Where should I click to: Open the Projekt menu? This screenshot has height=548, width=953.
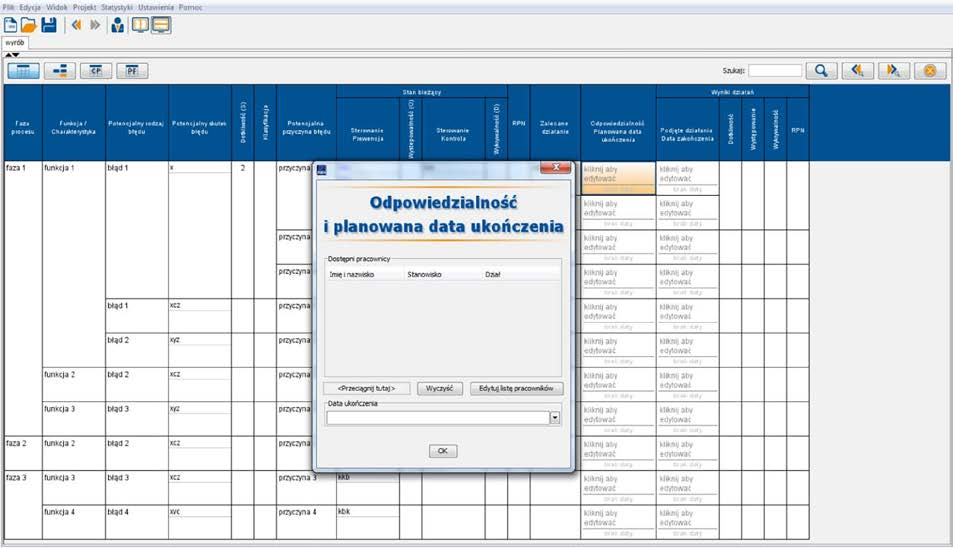click(84, 7)
